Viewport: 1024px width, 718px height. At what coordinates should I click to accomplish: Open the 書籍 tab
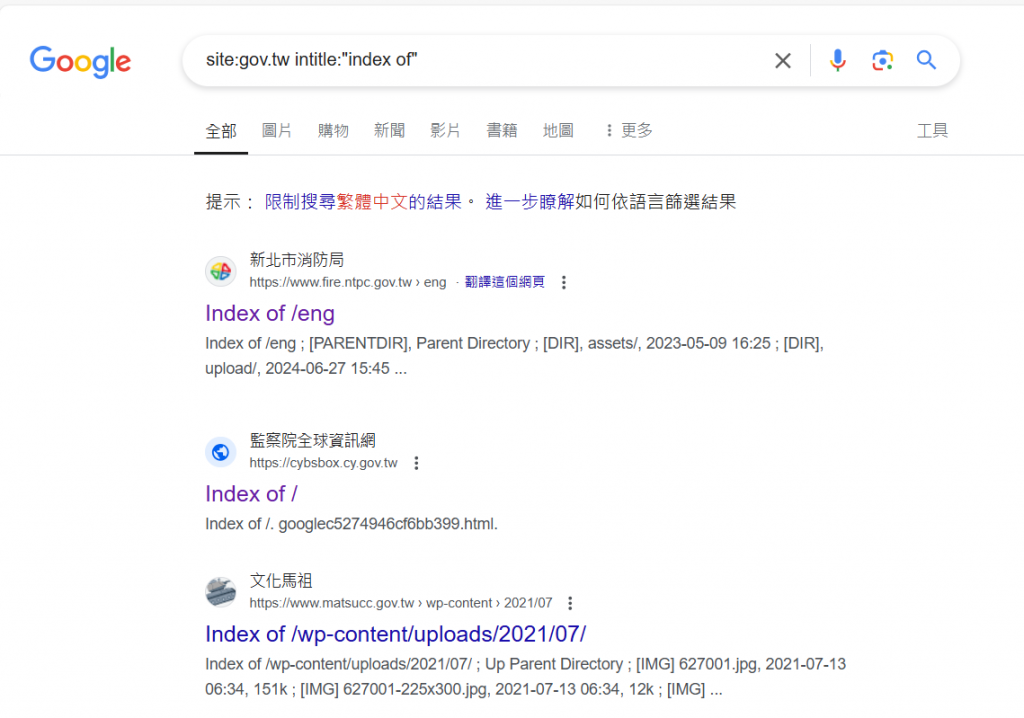click(502, 131)
